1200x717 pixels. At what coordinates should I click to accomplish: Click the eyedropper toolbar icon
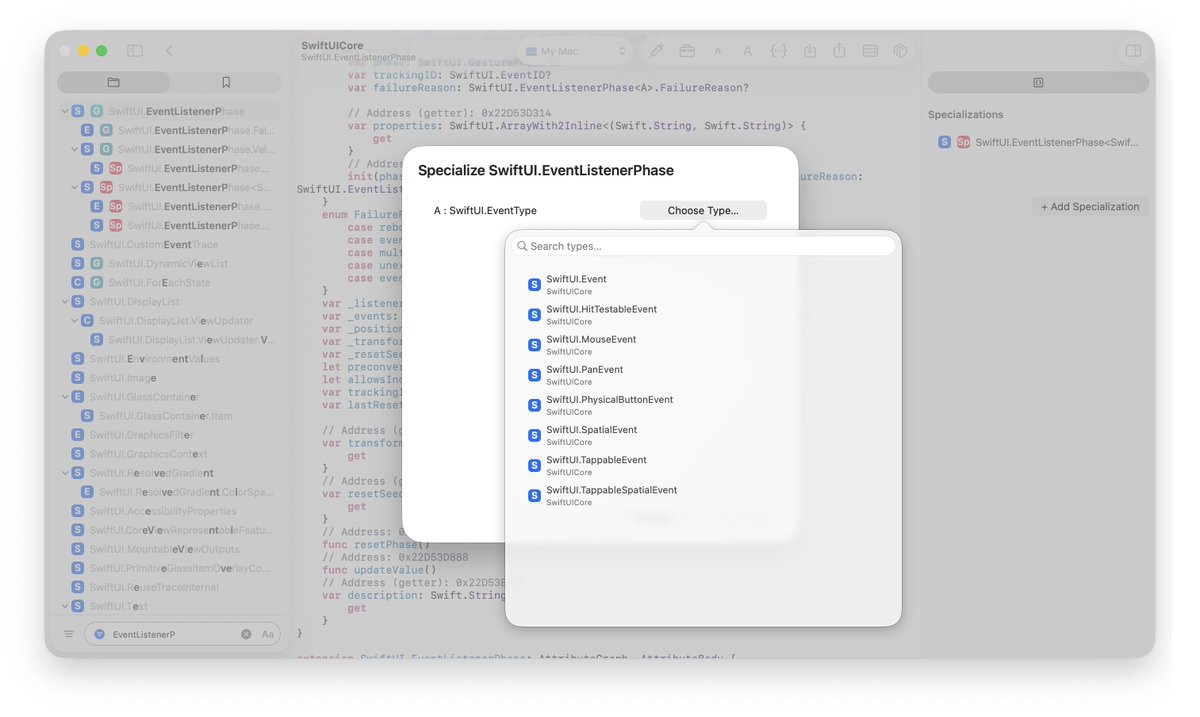(x=657, y=50)
